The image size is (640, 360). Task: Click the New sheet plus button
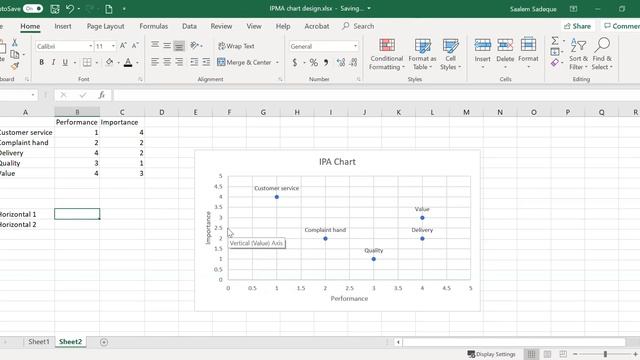(x=104, y=342)
